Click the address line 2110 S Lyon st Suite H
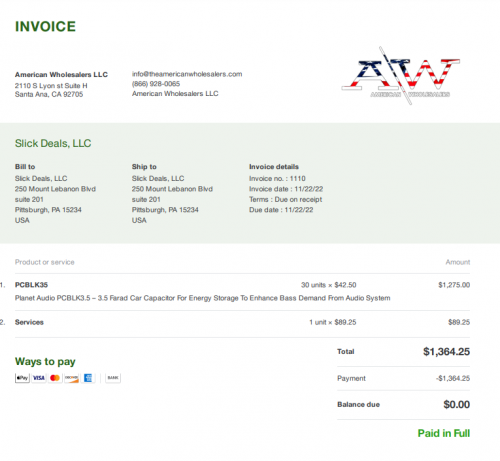Image resolution: width=500 pixels, height=461 pixels. [51, 86]
